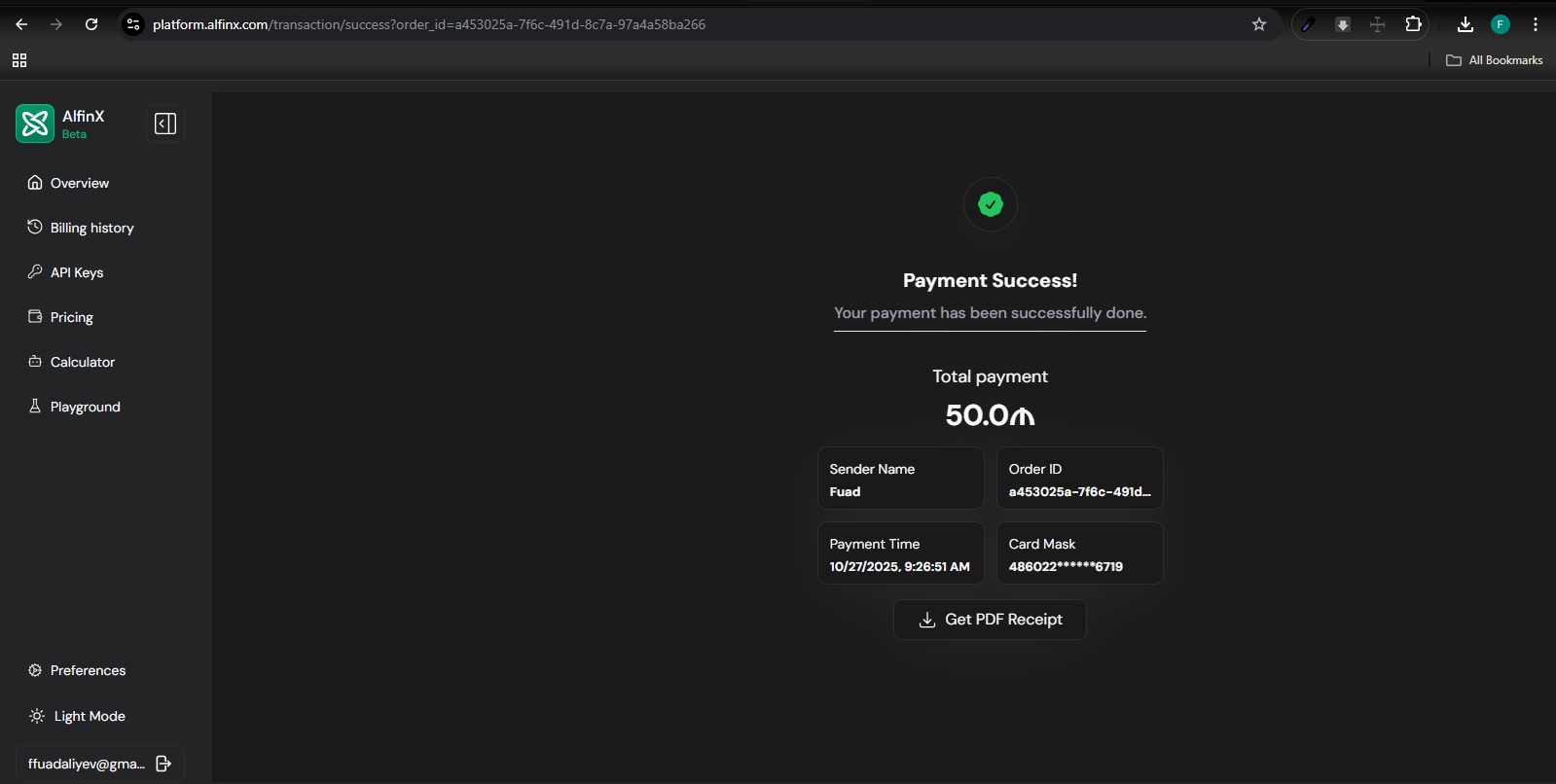Select the Order ID card
This screenshot has width=1556, height=784.
tap(1079, 479)
